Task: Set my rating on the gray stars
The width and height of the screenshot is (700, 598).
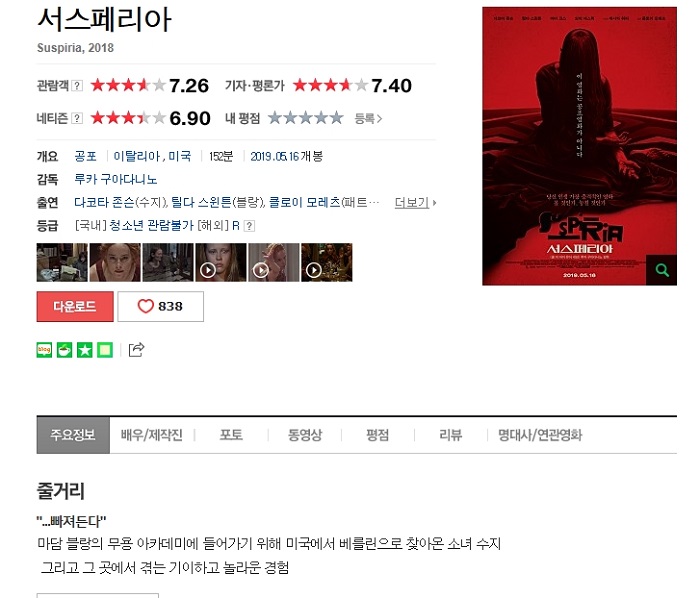Action: (306, 118)
